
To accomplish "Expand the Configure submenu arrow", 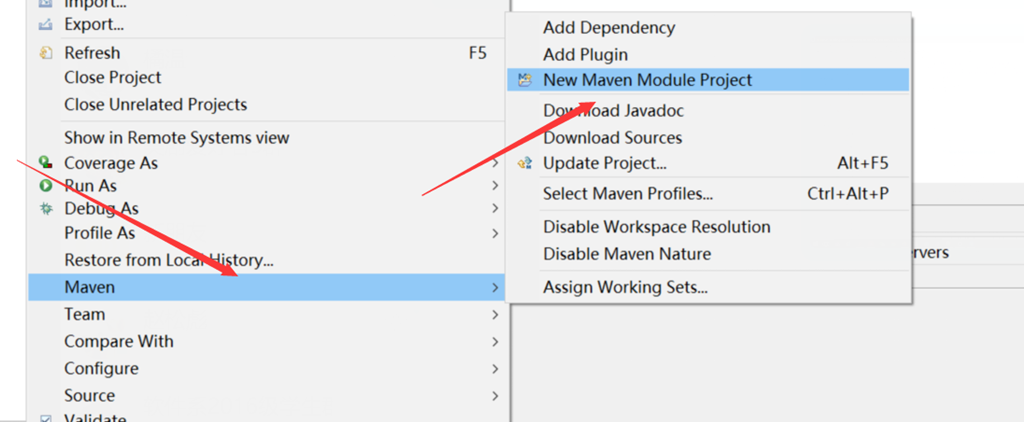I will pos(496,369).
